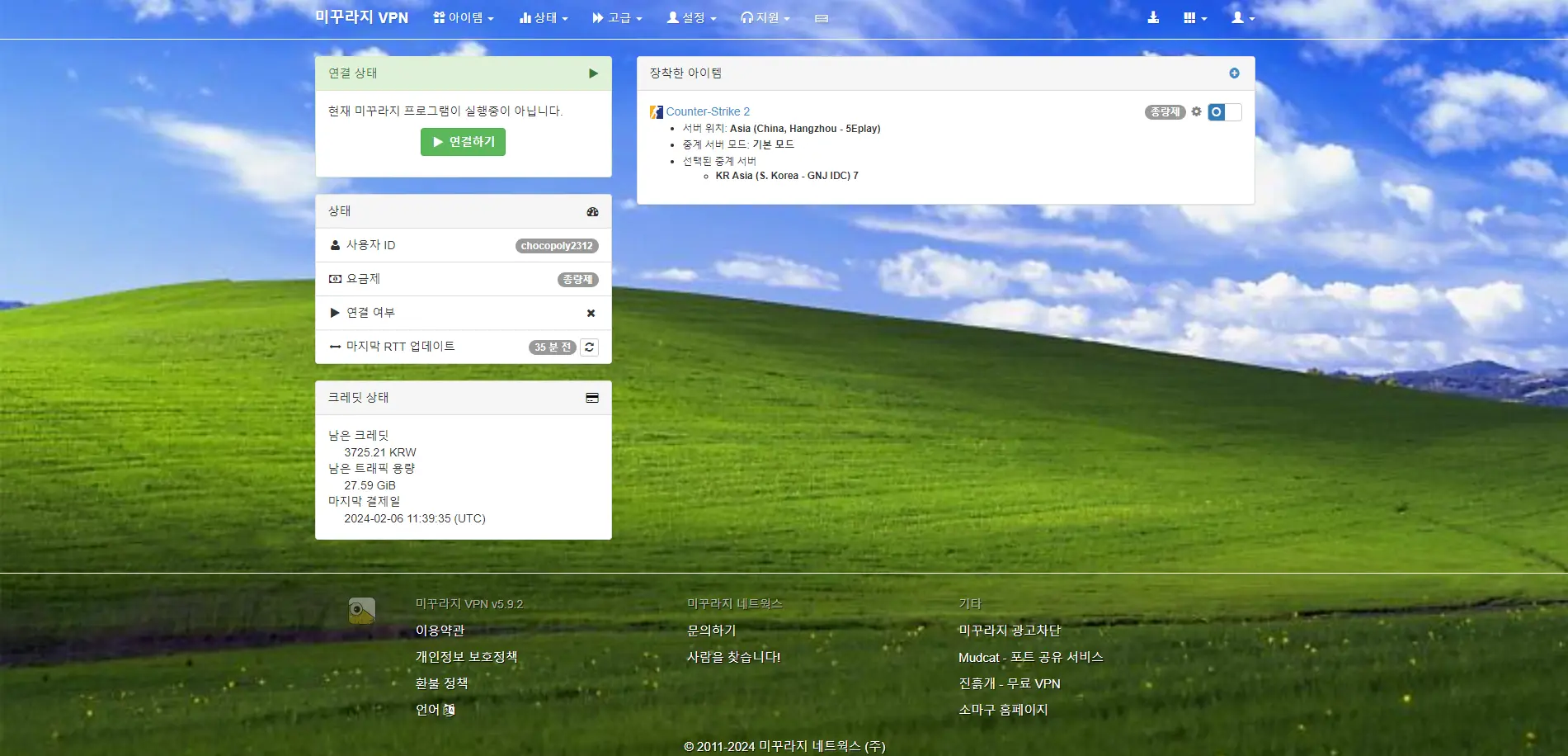This screenshot has width=1568, height=756.
Task: Open the 아이템 dropdown menu
Action: (464, 17)
